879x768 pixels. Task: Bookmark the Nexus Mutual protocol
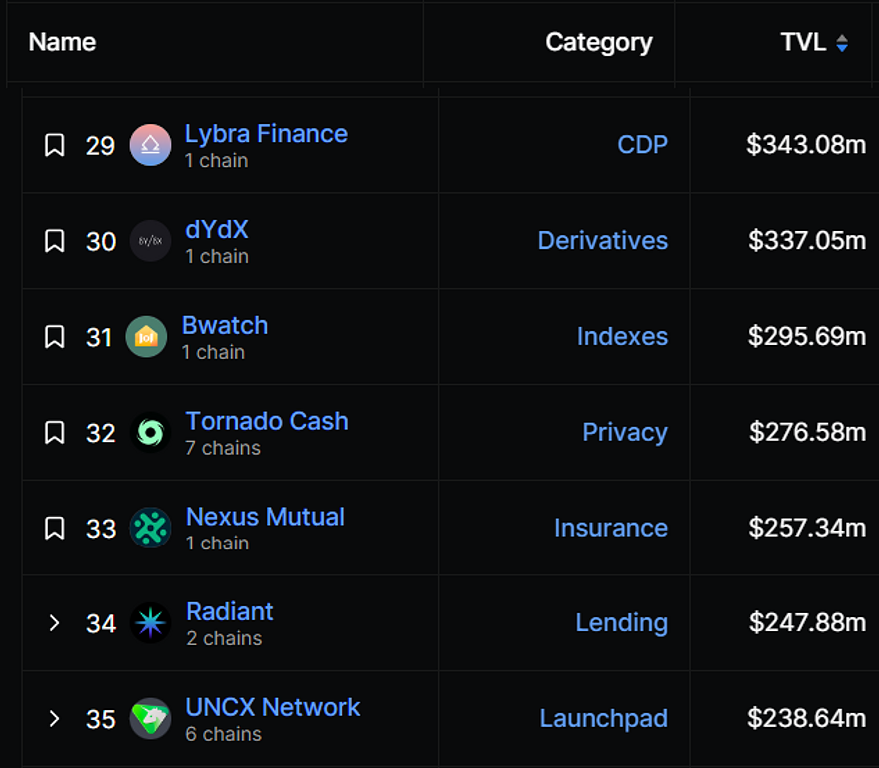(55, 528)
